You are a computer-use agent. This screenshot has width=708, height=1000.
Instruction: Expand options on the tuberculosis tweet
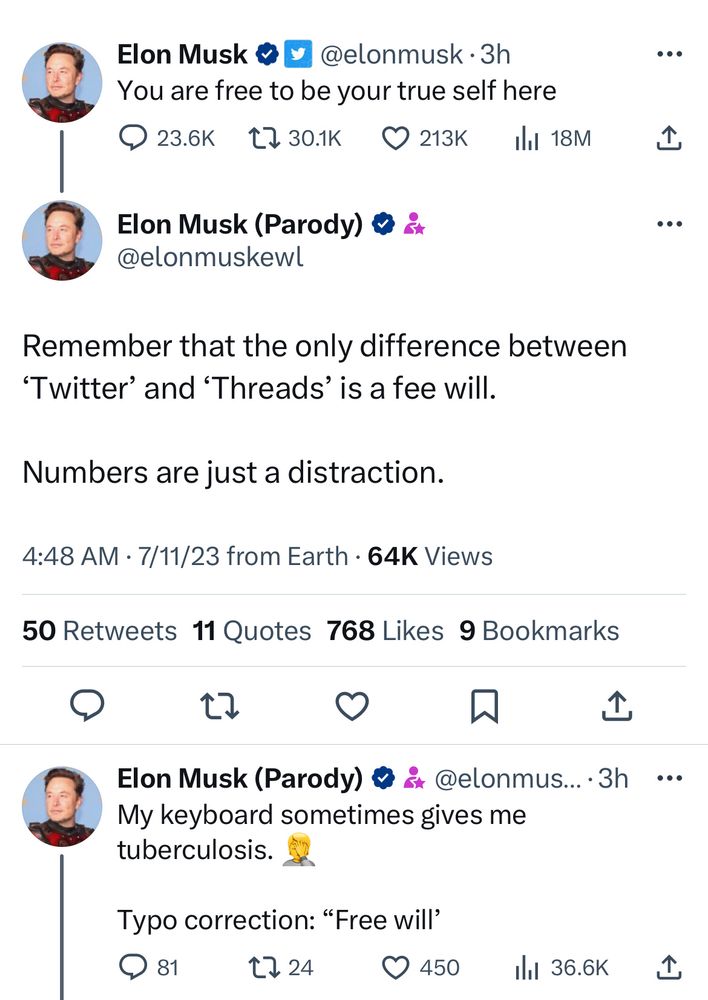coord(668,778)
